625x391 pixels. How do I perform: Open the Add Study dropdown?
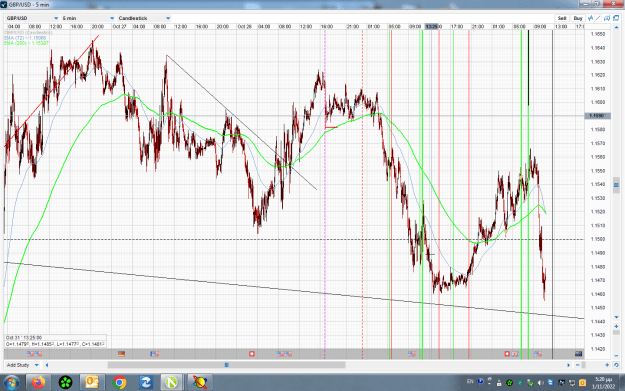23,365
